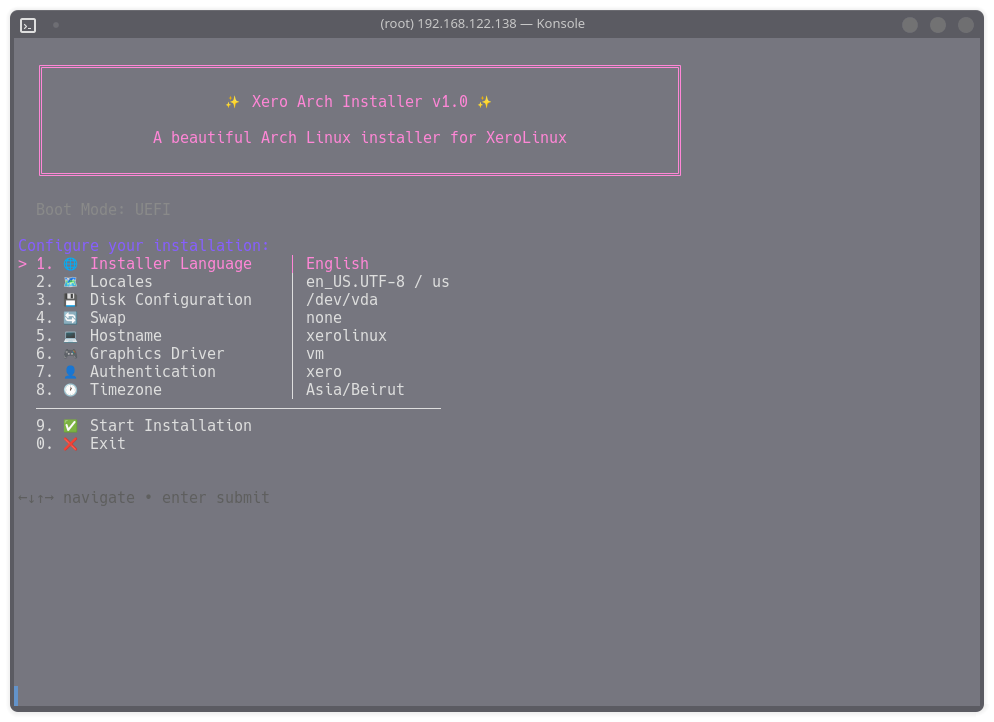Click the Asia/Beirut timezone value

pos(355,390)
